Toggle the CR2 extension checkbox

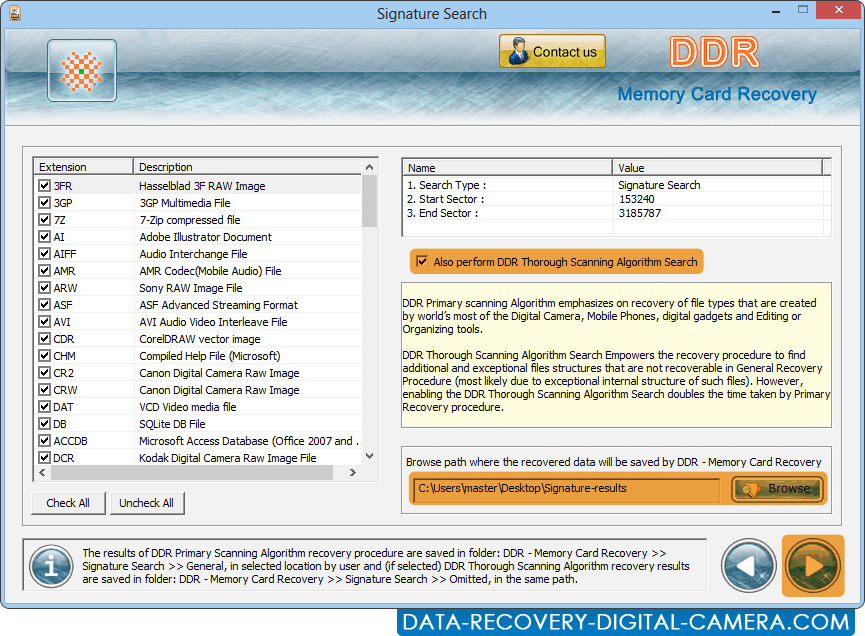click(45, 373)
